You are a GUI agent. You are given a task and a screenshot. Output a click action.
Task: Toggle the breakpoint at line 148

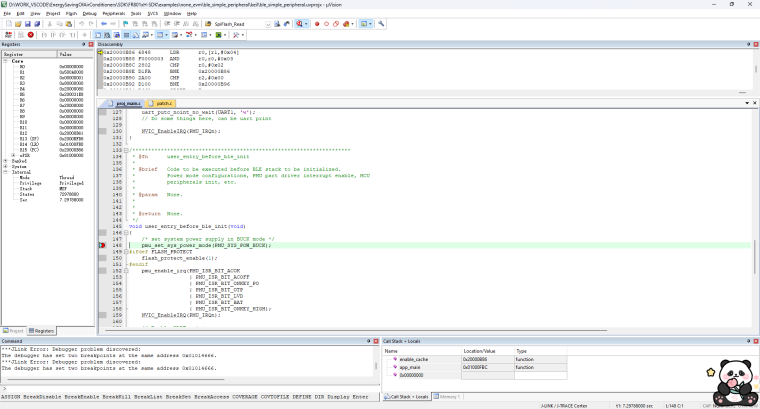[x=102, y=245]
